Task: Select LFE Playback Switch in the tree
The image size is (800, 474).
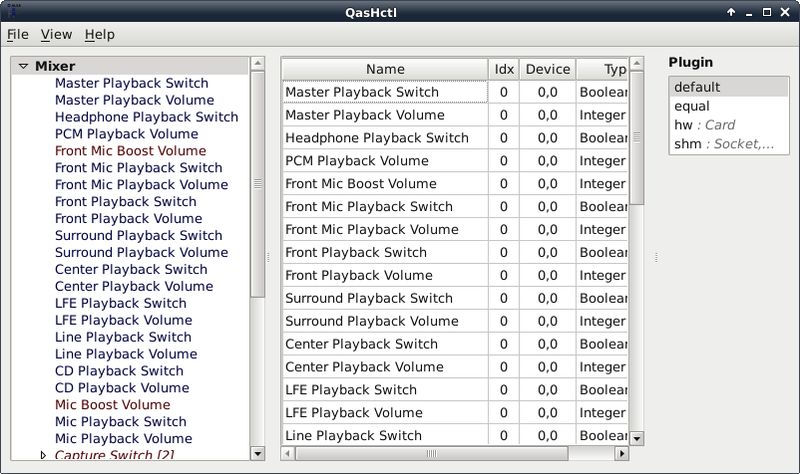Action: [x=121, y=303]
